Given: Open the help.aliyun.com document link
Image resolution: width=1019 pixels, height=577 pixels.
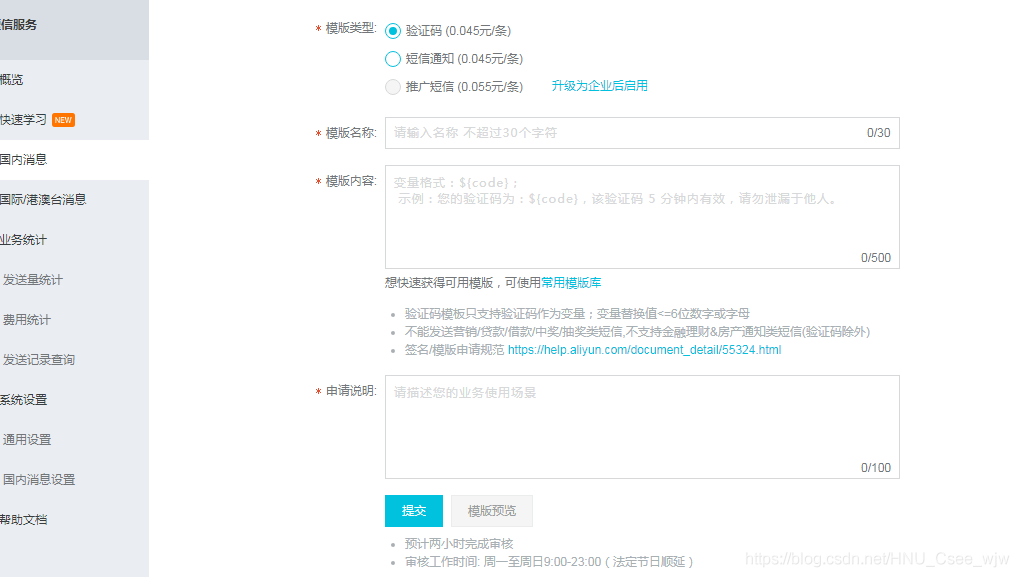Looking at the screenshot, I should (644, 350).
